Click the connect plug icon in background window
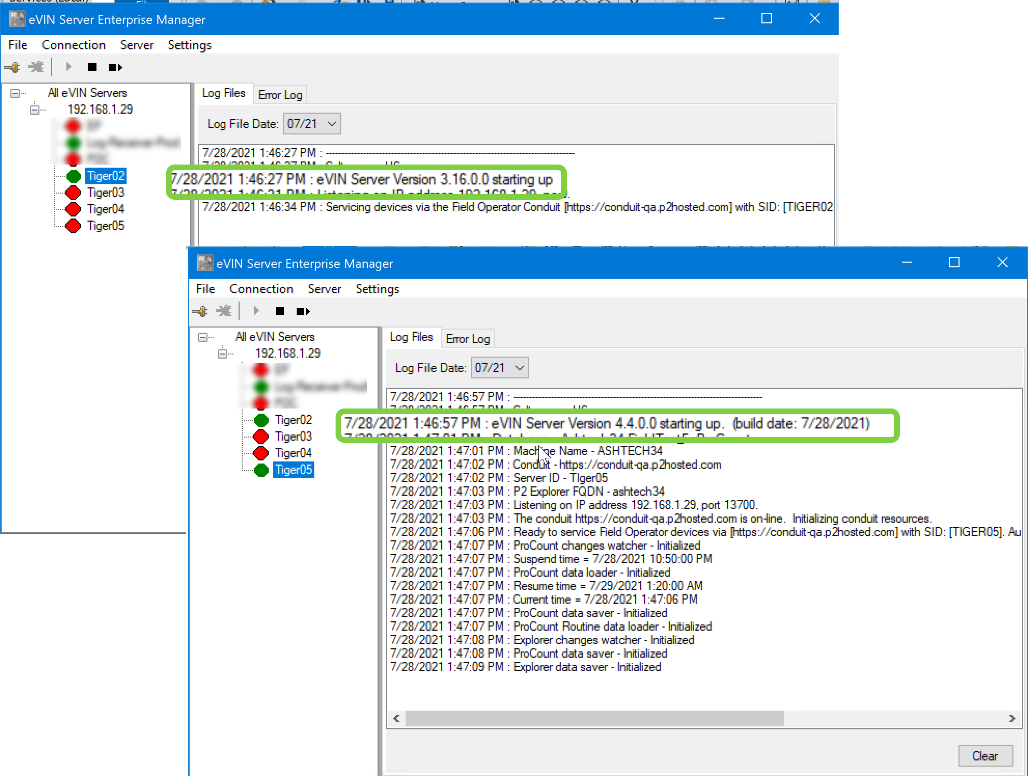Image resolution: width=1028 pixels, height=776 pixels. pos(12,68)
